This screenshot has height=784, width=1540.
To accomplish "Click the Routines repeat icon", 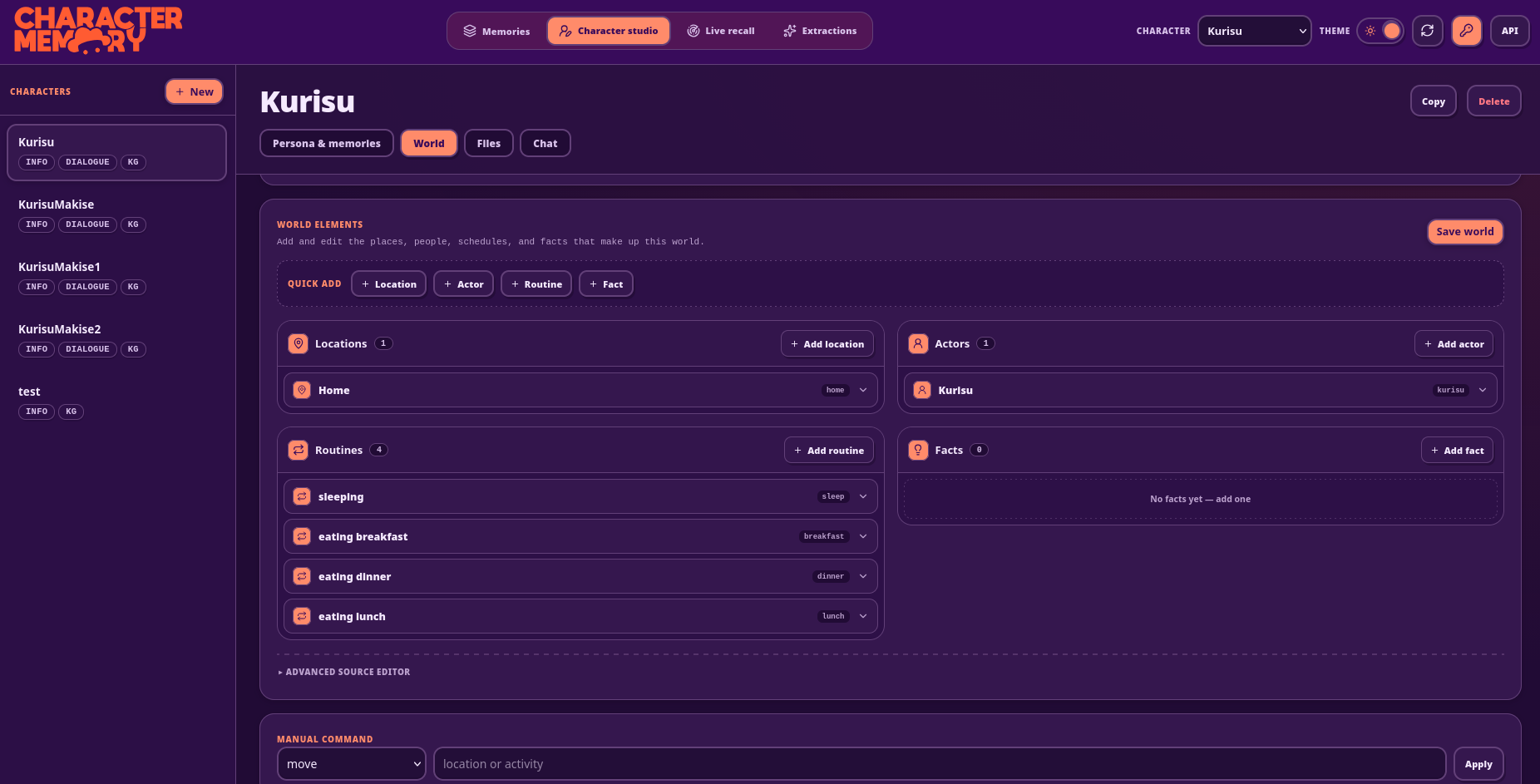I will [x=299, y=450].
